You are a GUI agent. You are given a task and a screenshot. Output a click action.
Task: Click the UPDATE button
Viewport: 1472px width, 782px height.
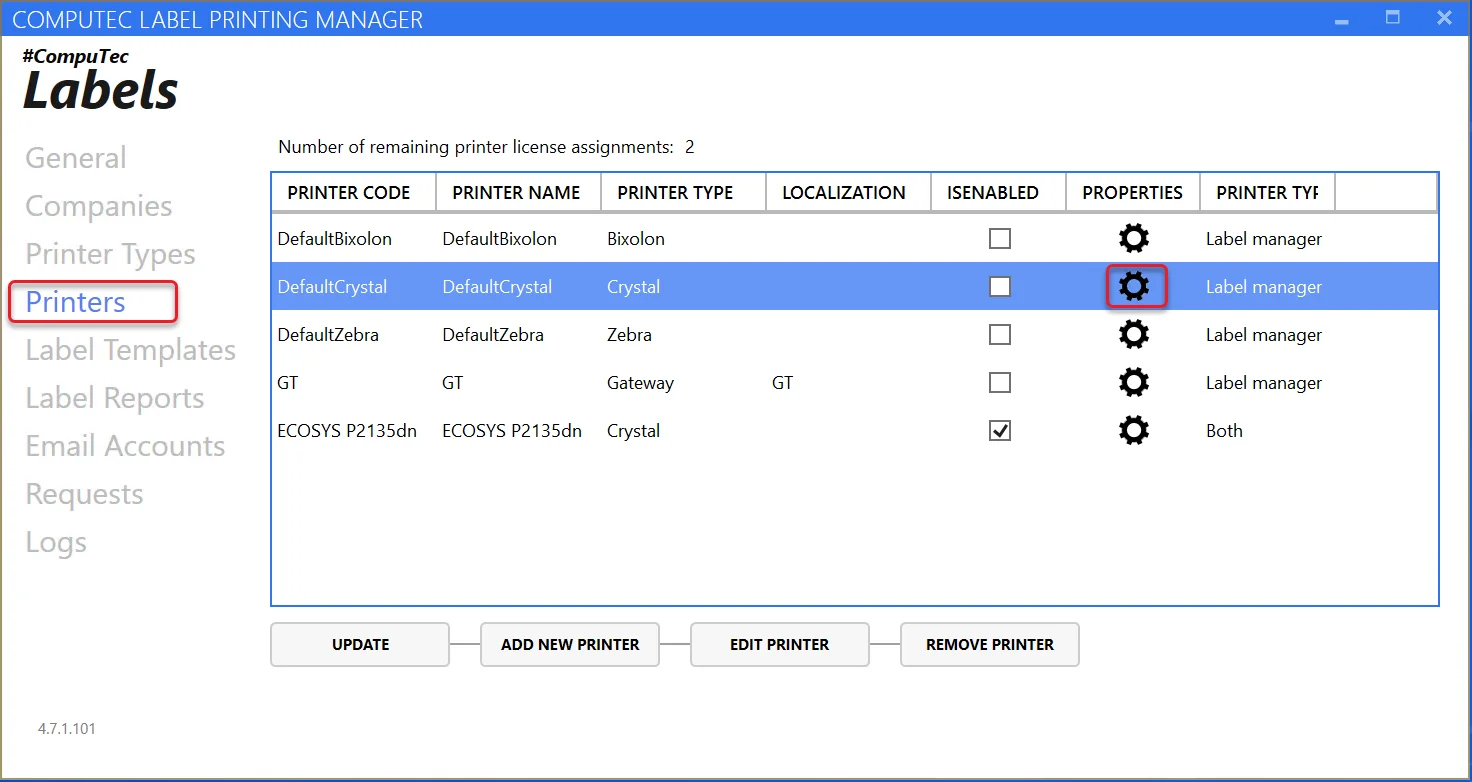pyautogui.click(x=360, y=645)
